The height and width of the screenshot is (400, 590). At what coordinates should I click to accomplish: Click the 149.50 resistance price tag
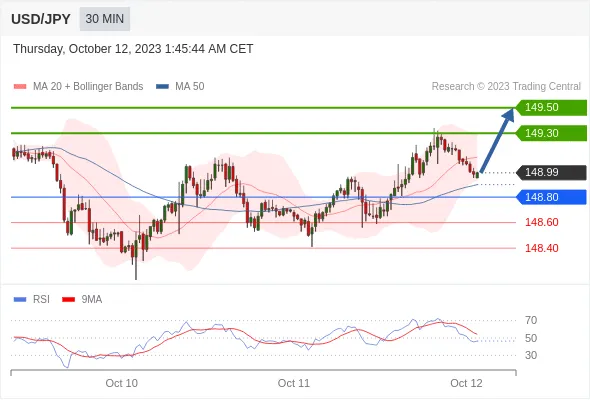pyautogui.click(x=551, y=108)
